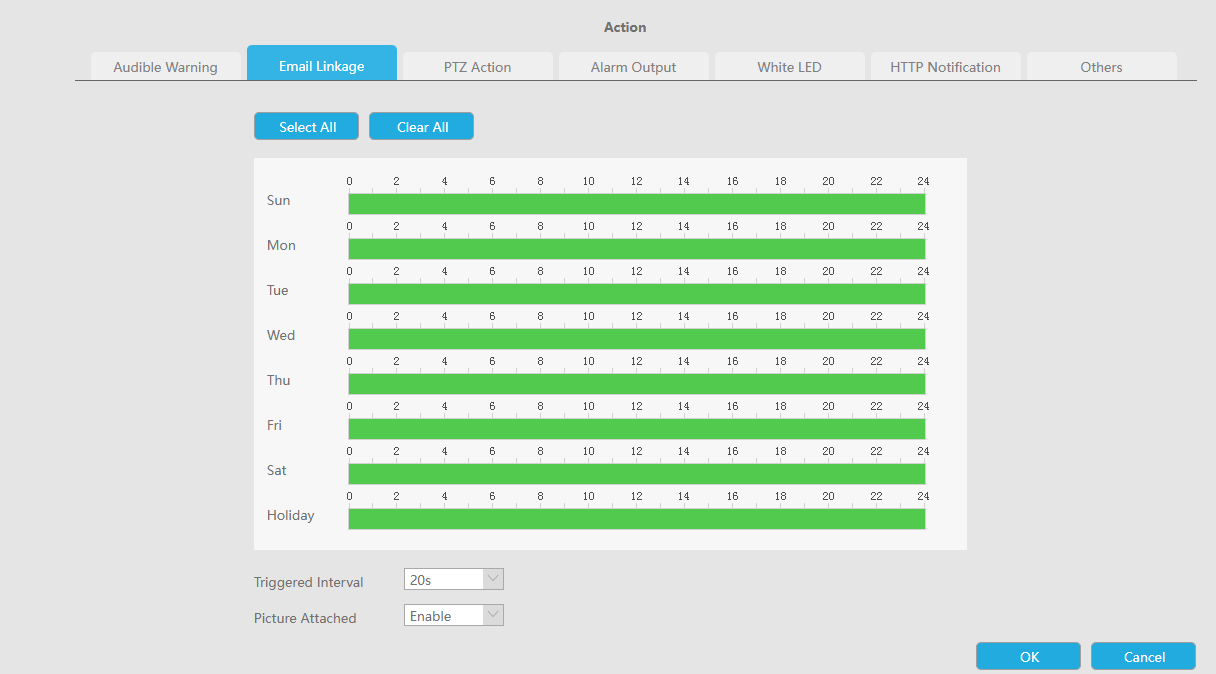Click the Wed row label
Image resolution: width=1216 pixels, height=674 pixels.
click(x=281, y=335)
